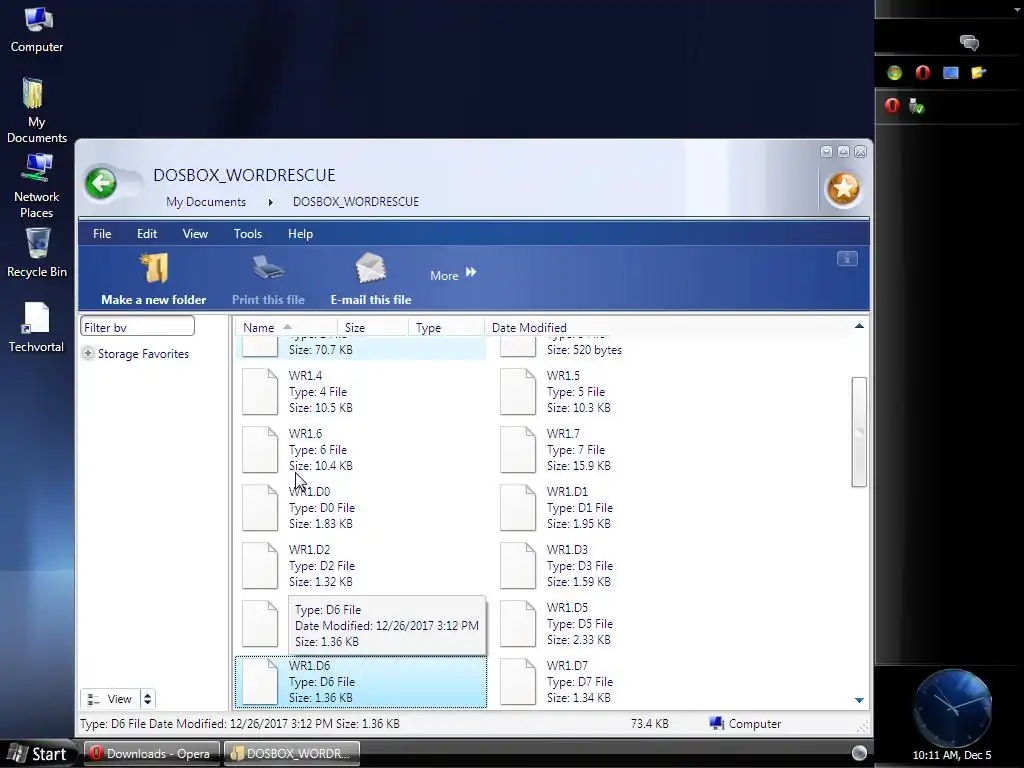The image size is (1024, 768).
Task: Select the WR1.D5 file icon
Action: click(x=518, y=624)
